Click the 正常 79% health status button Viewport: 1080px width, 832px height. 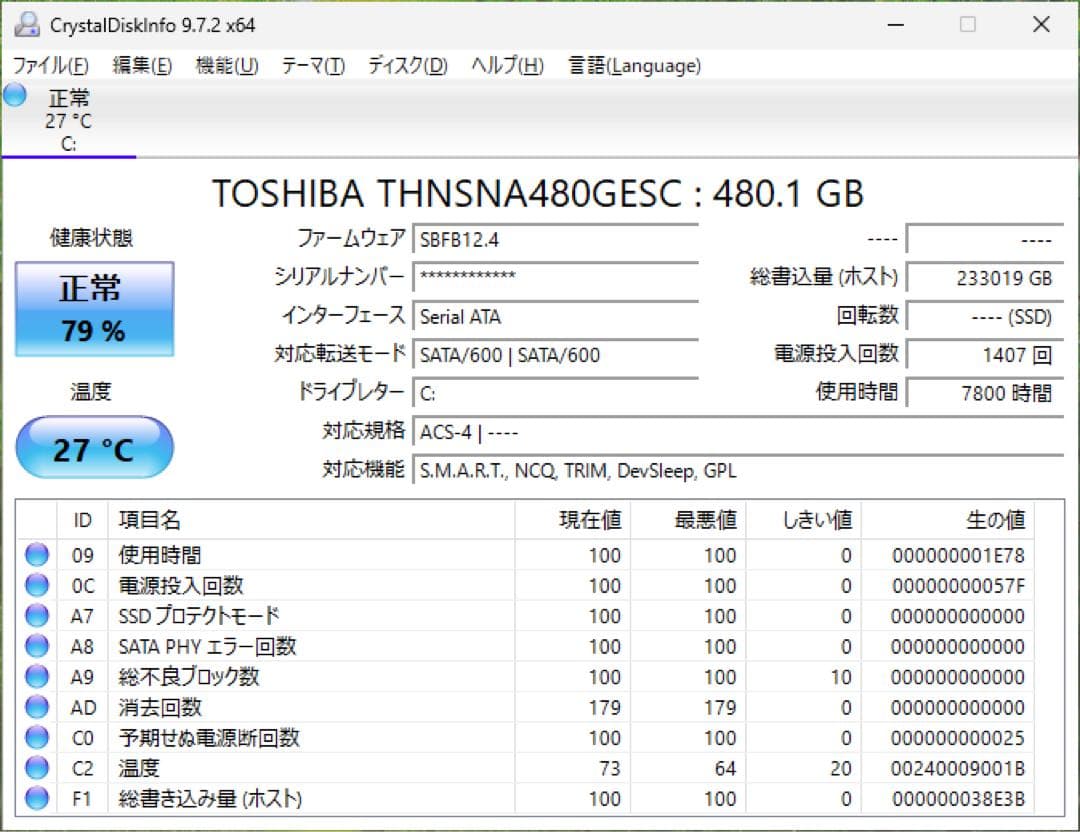click(x=94, y=308)
